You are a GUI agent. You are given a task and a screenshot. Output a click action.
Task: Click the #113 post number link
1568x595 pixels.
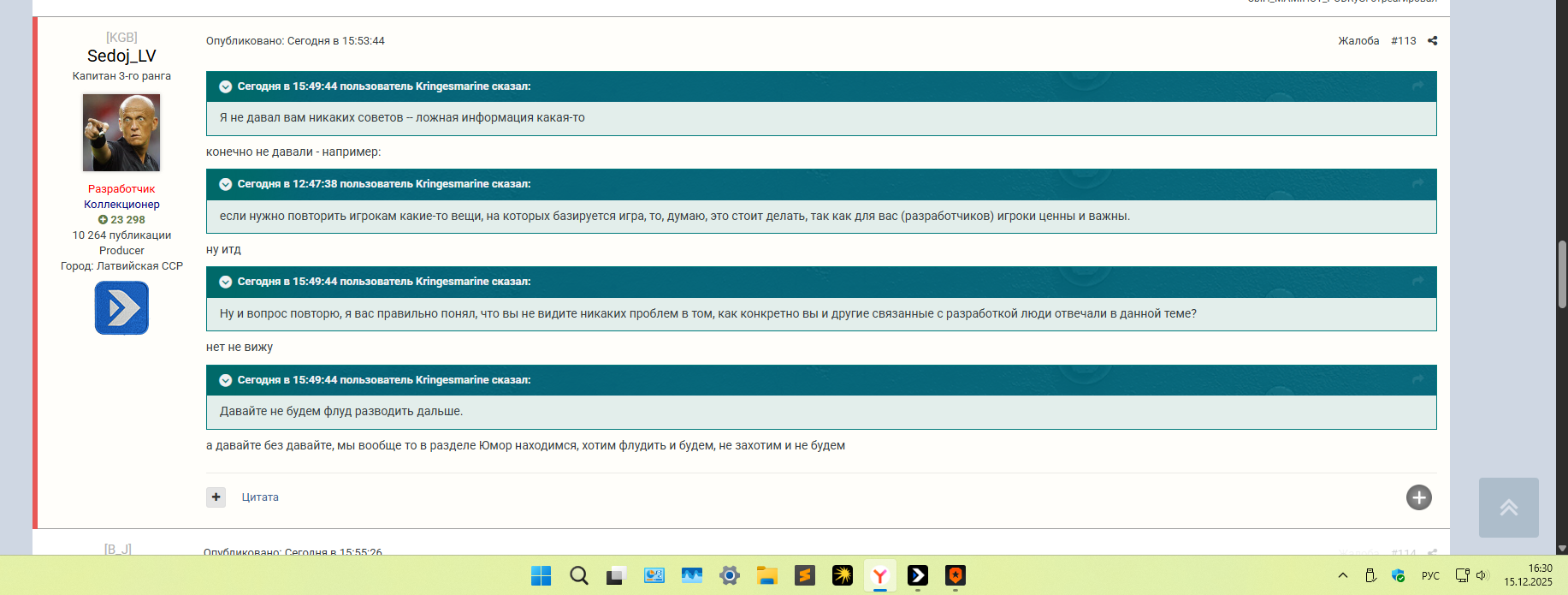1403,41
